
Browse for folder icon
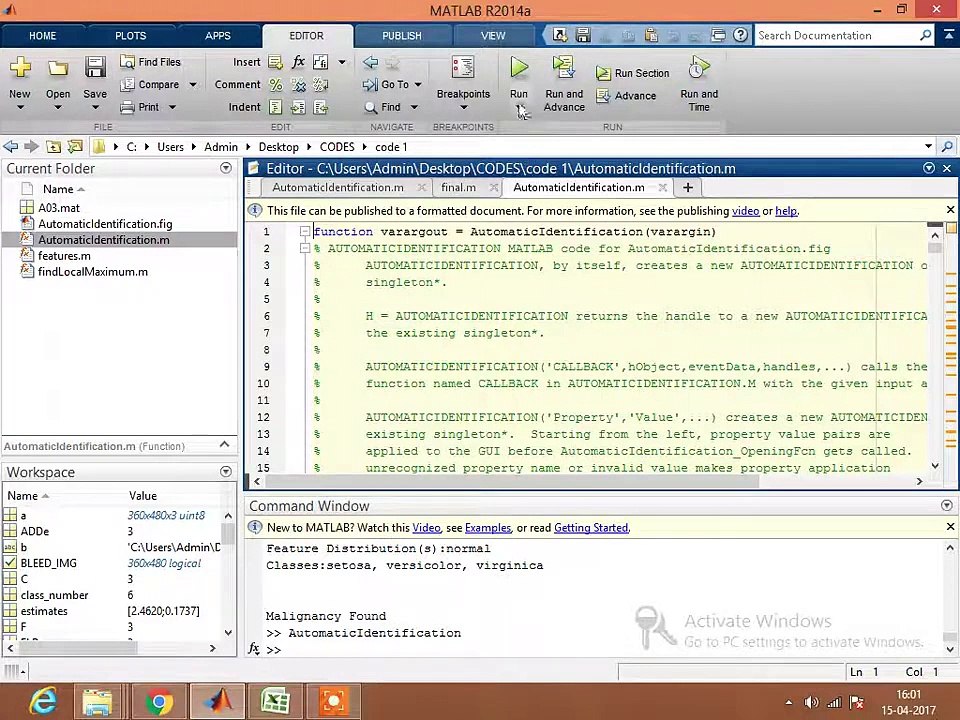[x=75, y=147]
